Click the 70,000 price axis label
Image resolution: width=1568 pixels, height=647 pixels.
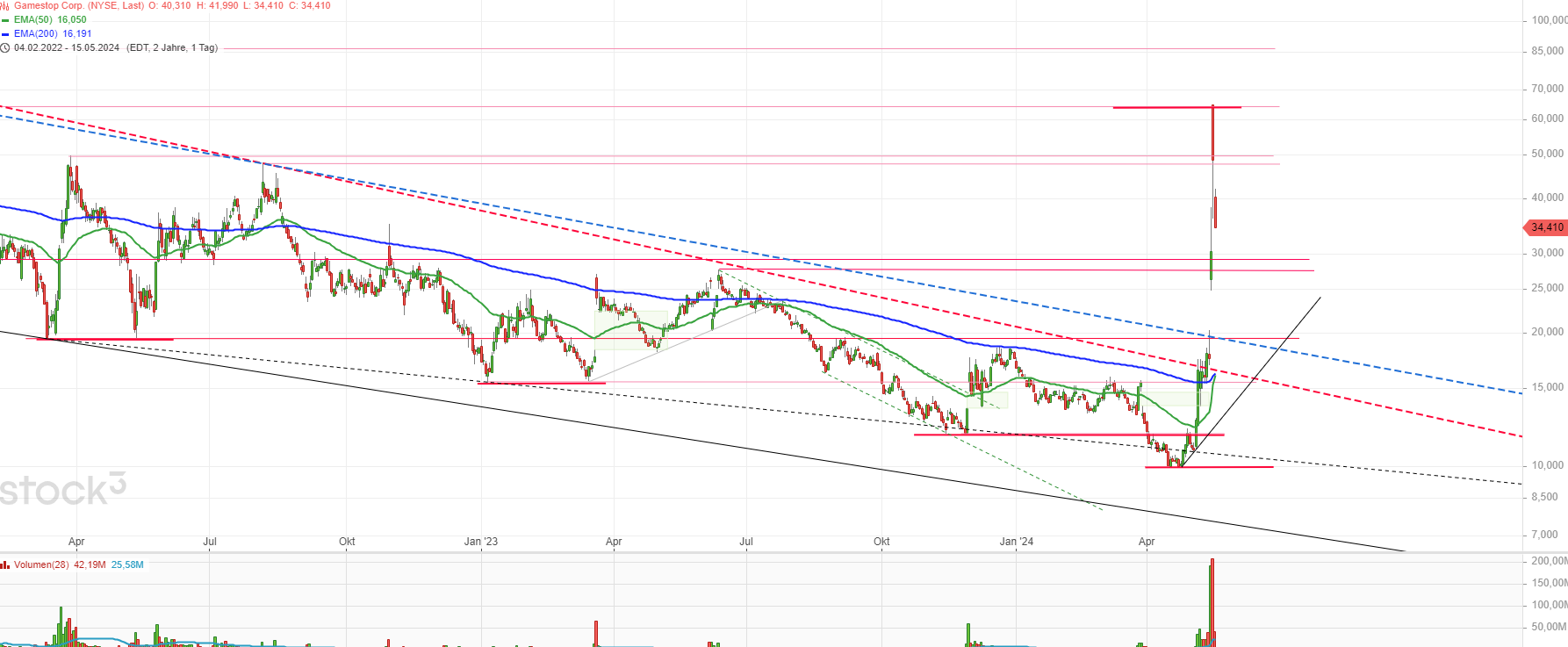coord(1547,89)
